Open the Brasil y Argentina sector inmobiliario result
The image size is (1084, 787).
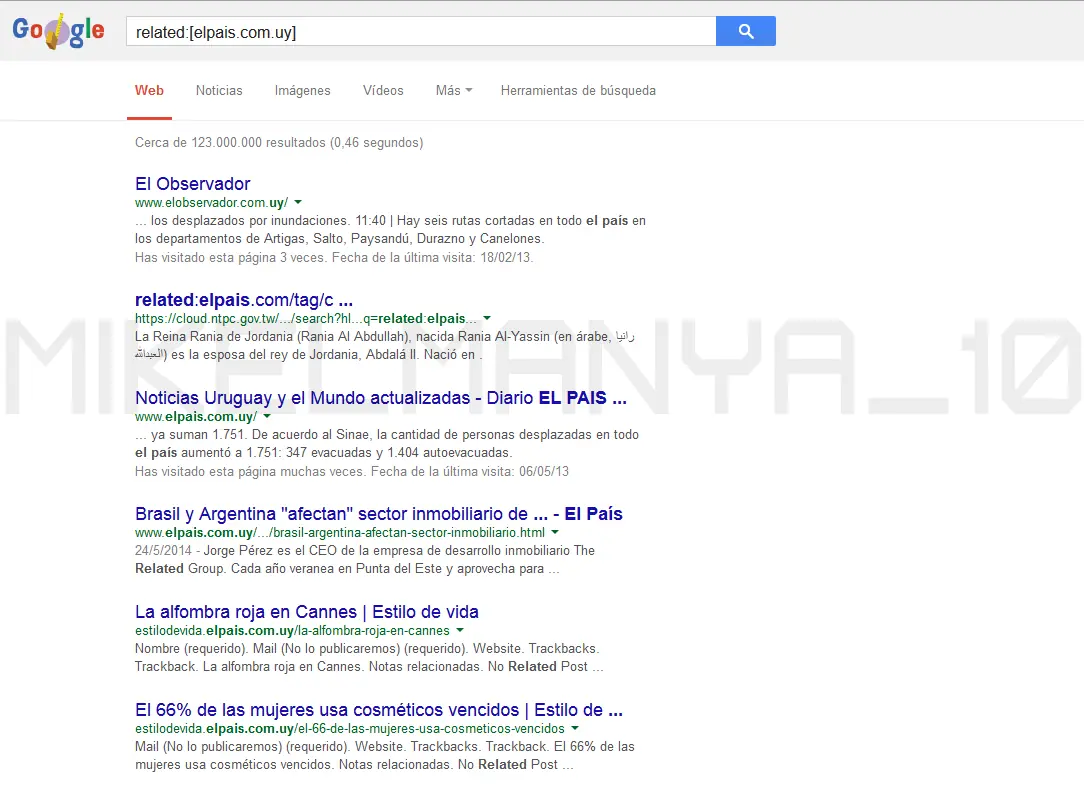(x=378, y=513)
